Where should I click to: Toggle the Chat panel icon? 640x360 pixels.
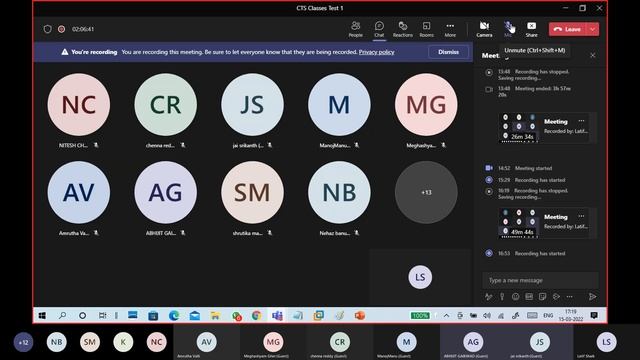(x=379, y=29)
